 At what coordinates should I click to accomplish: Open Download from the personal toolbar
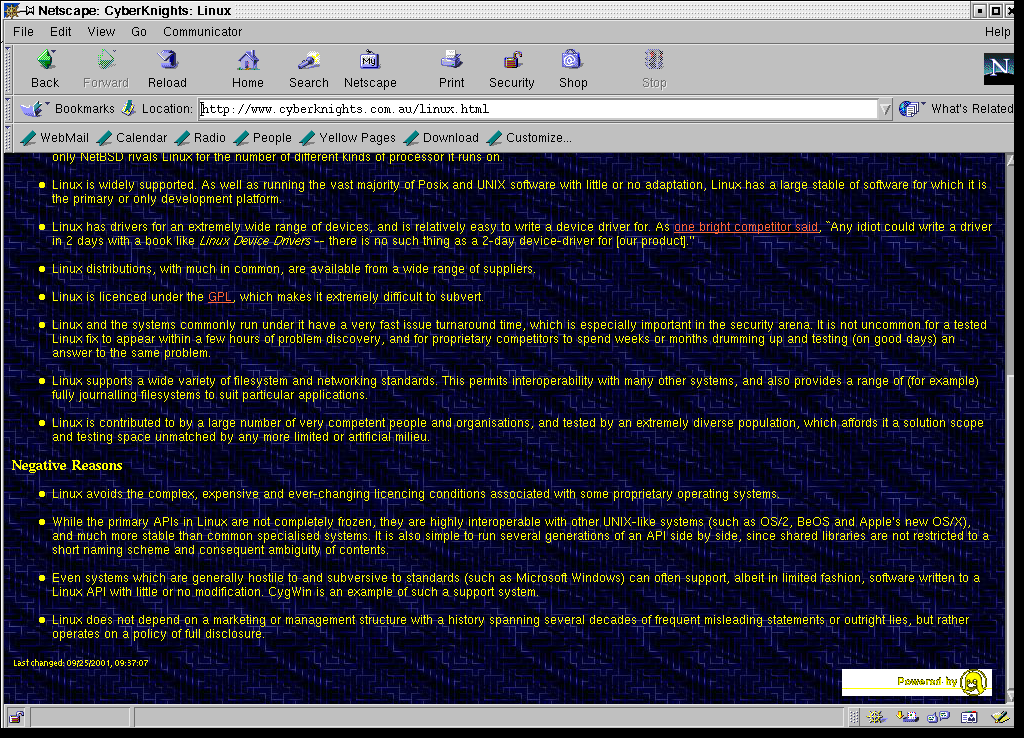(441, 138)
